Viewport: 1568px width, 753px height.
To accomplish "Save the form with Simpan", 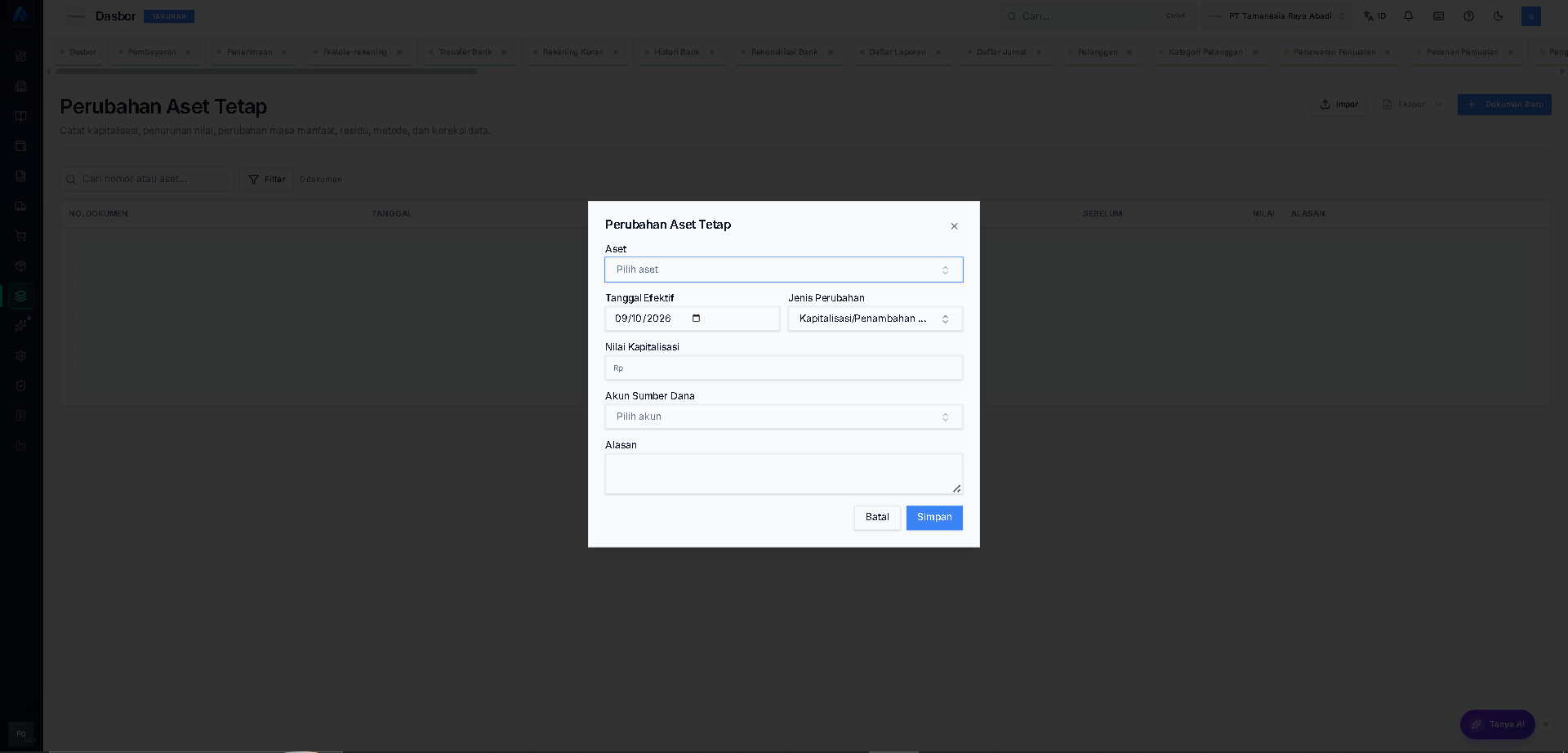I will point(934,518).
